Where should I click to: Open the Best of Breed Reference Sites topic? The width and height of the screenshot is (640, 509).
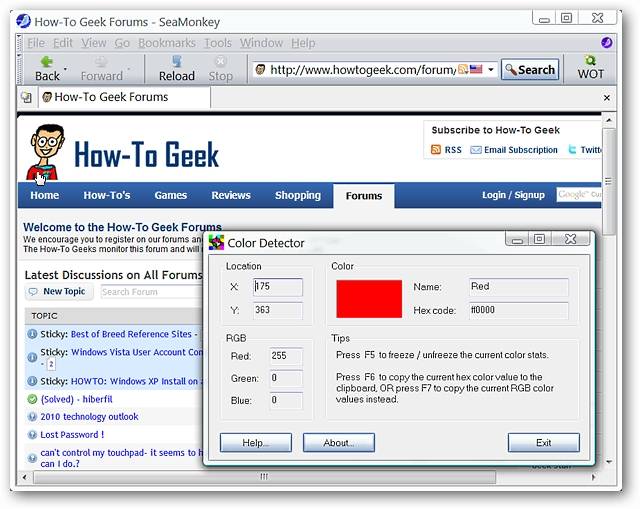click(x=131, y=334)
